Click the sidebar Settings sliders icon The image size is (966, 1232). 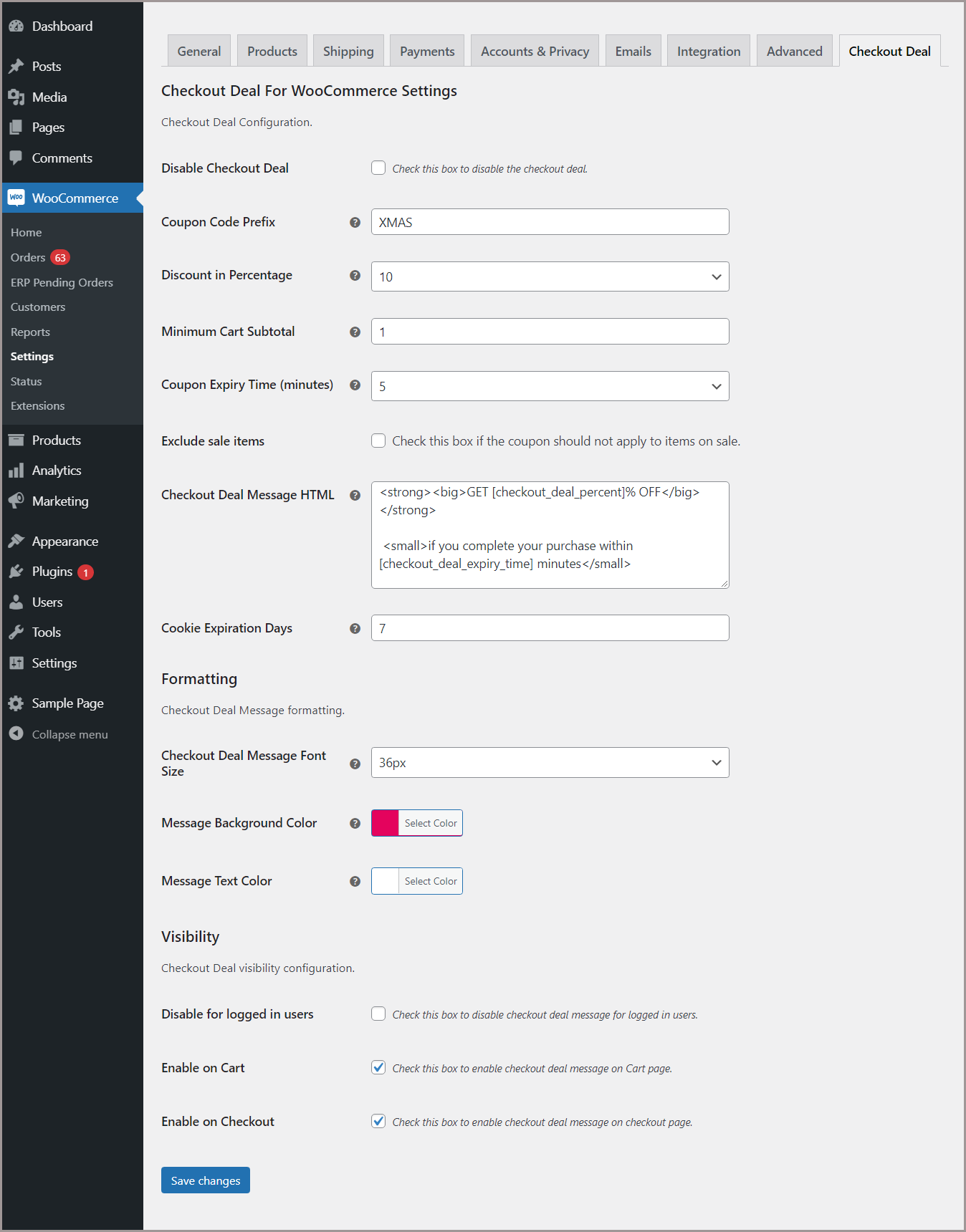tap(16, 663)
